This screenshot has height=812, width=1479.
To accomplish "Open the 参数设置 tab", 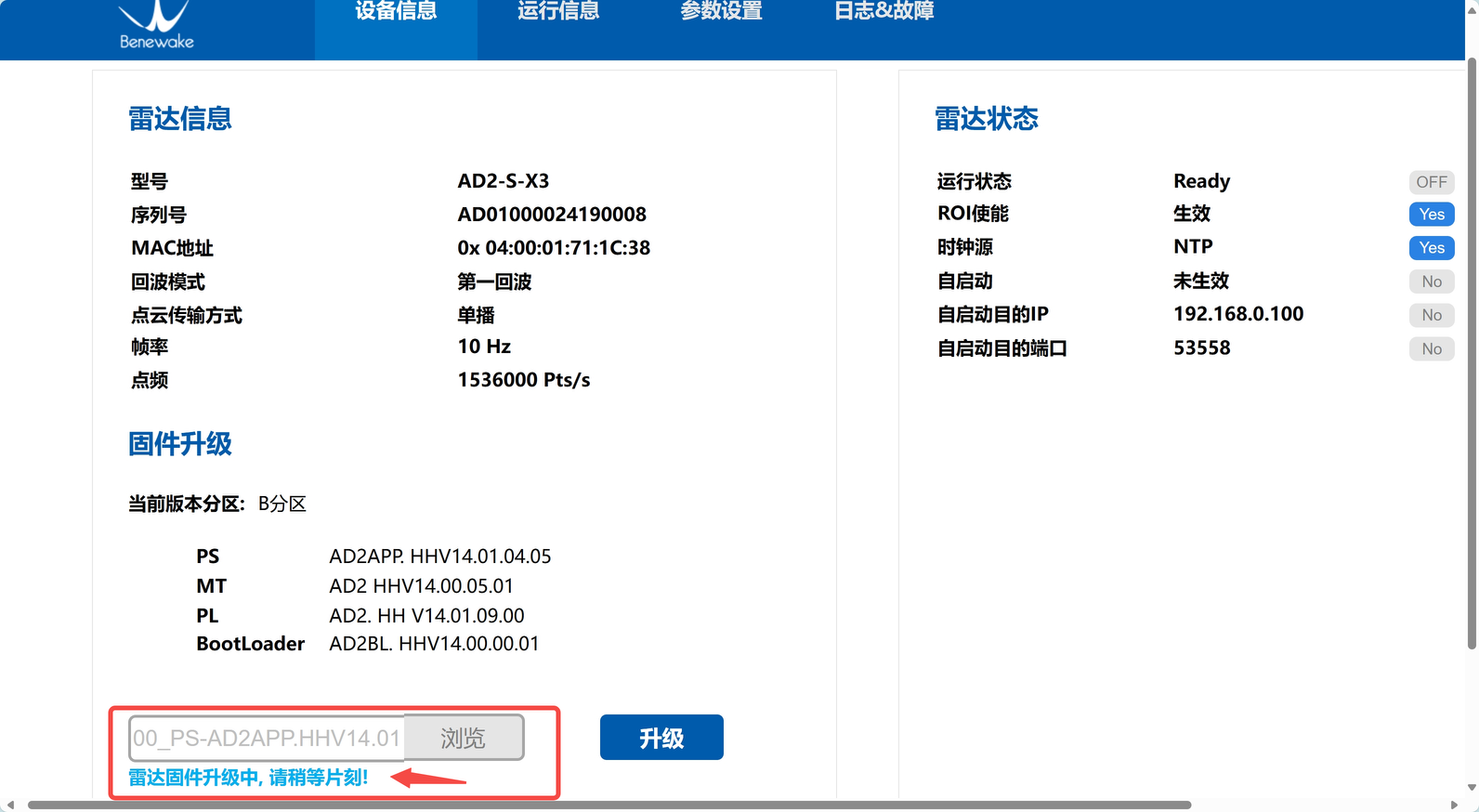I will (x=721, y=12).
